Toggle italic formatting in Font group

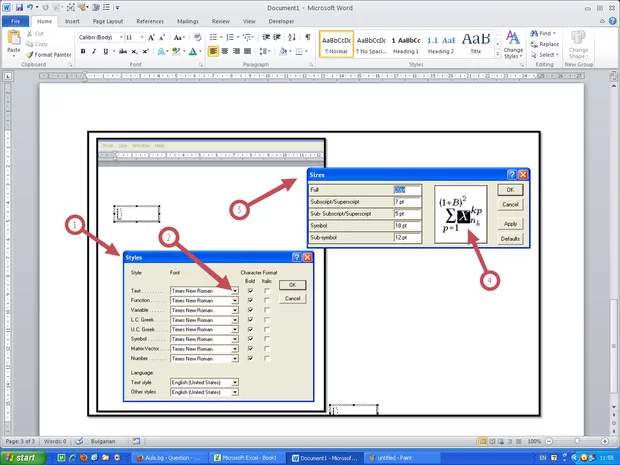coord(94,51)
